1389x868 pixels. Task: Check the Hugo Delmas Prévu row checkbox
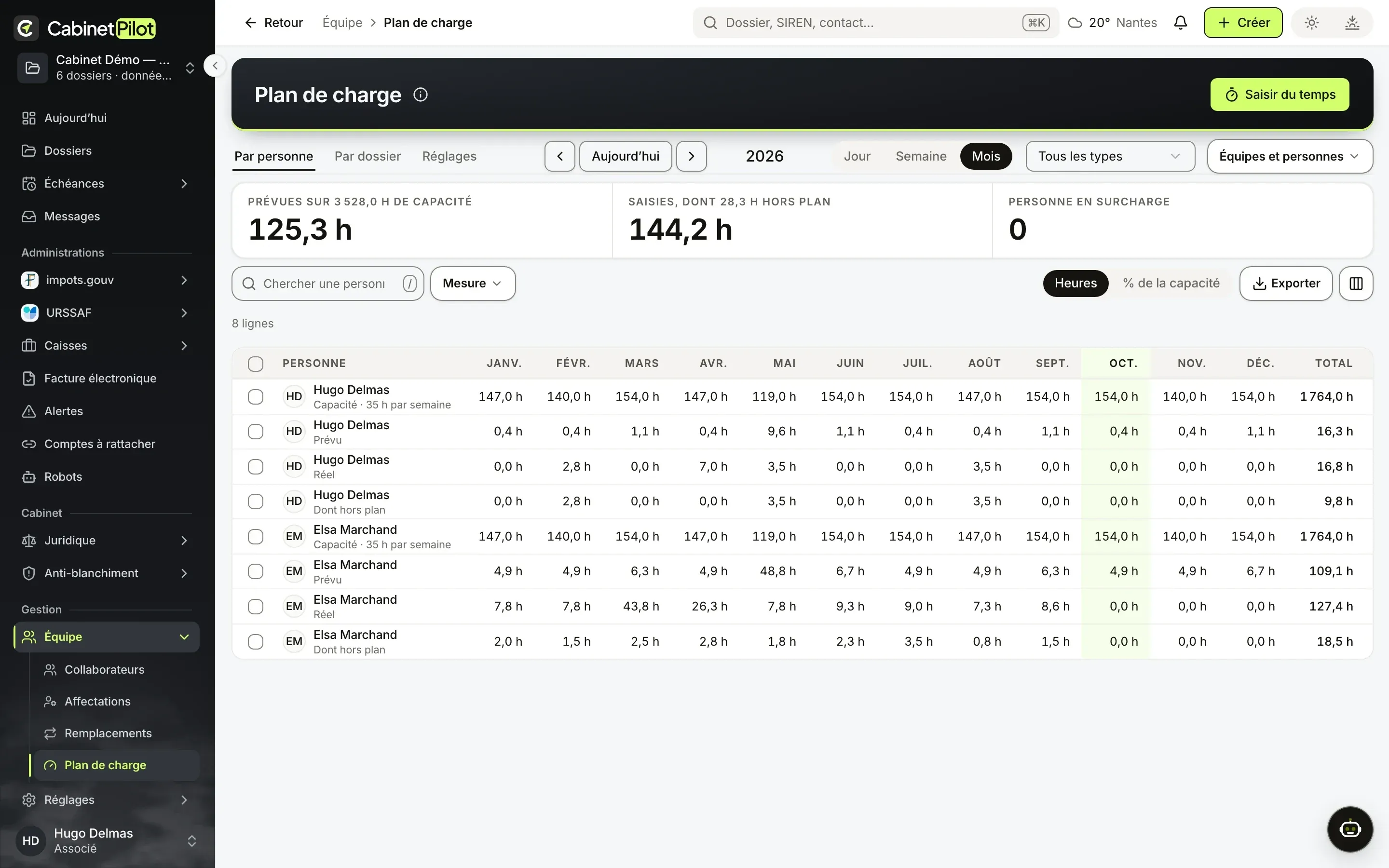point(256,432)
